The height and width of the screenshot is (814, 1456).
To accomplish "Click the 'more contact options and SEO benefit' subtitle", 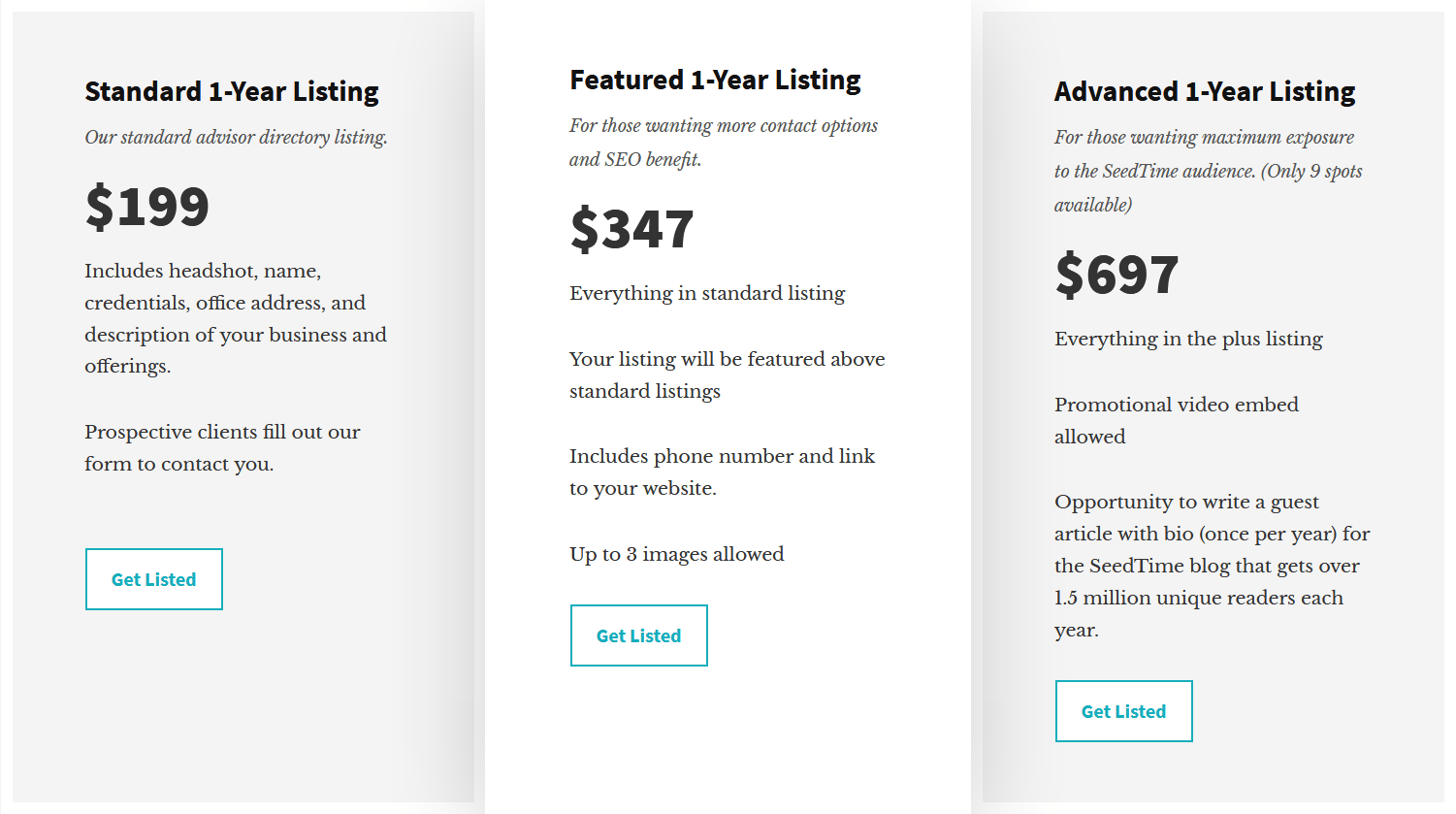I will tap(723, 143).
